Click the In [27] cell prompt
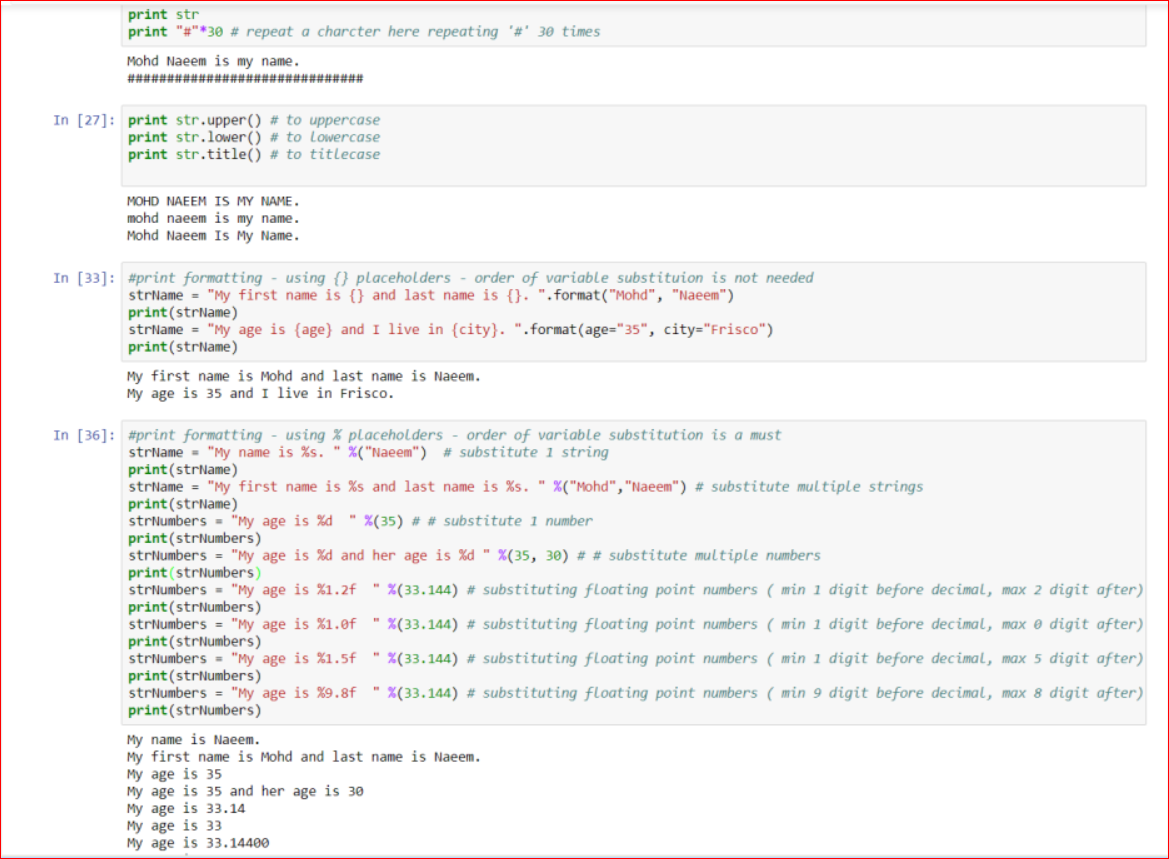Viewport: 1169px width, 859px height. click(84, 120)
